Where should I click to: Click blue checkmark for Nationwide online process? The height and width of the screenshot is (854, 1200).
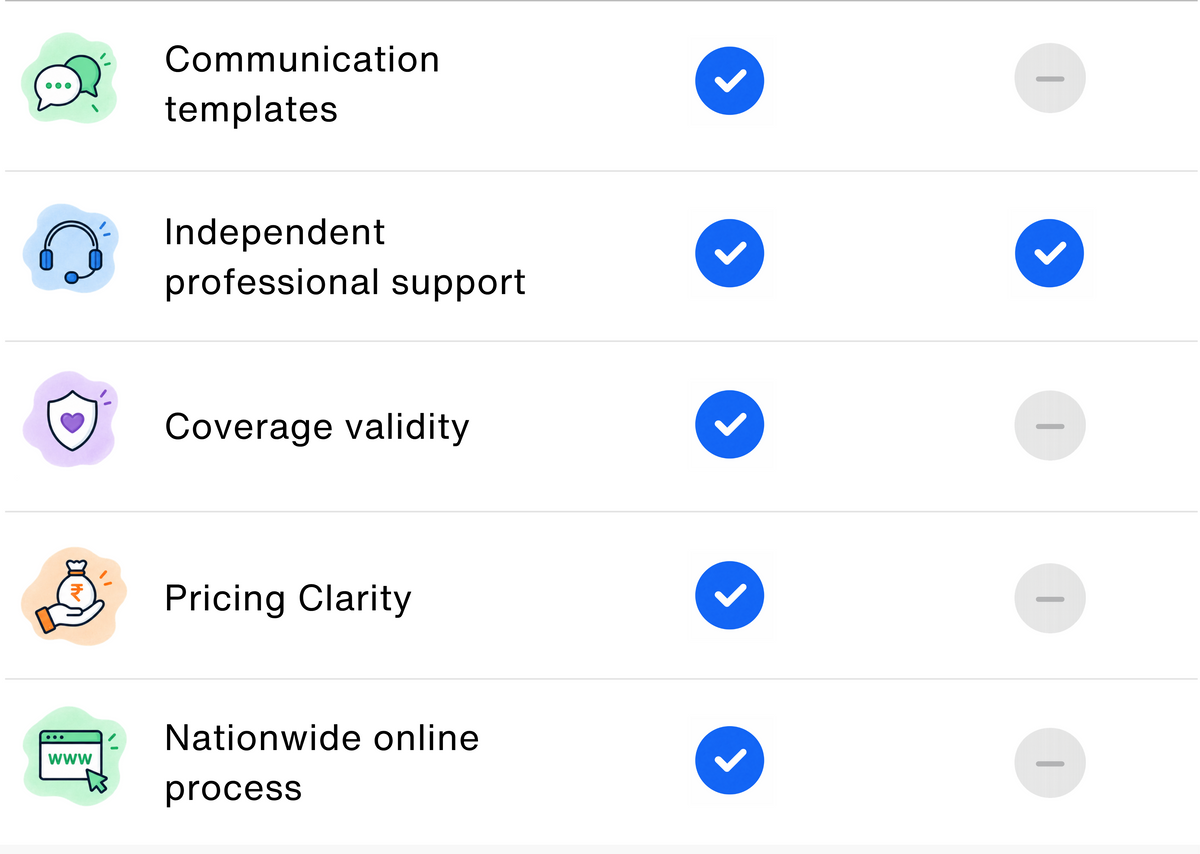pos(730,762)
